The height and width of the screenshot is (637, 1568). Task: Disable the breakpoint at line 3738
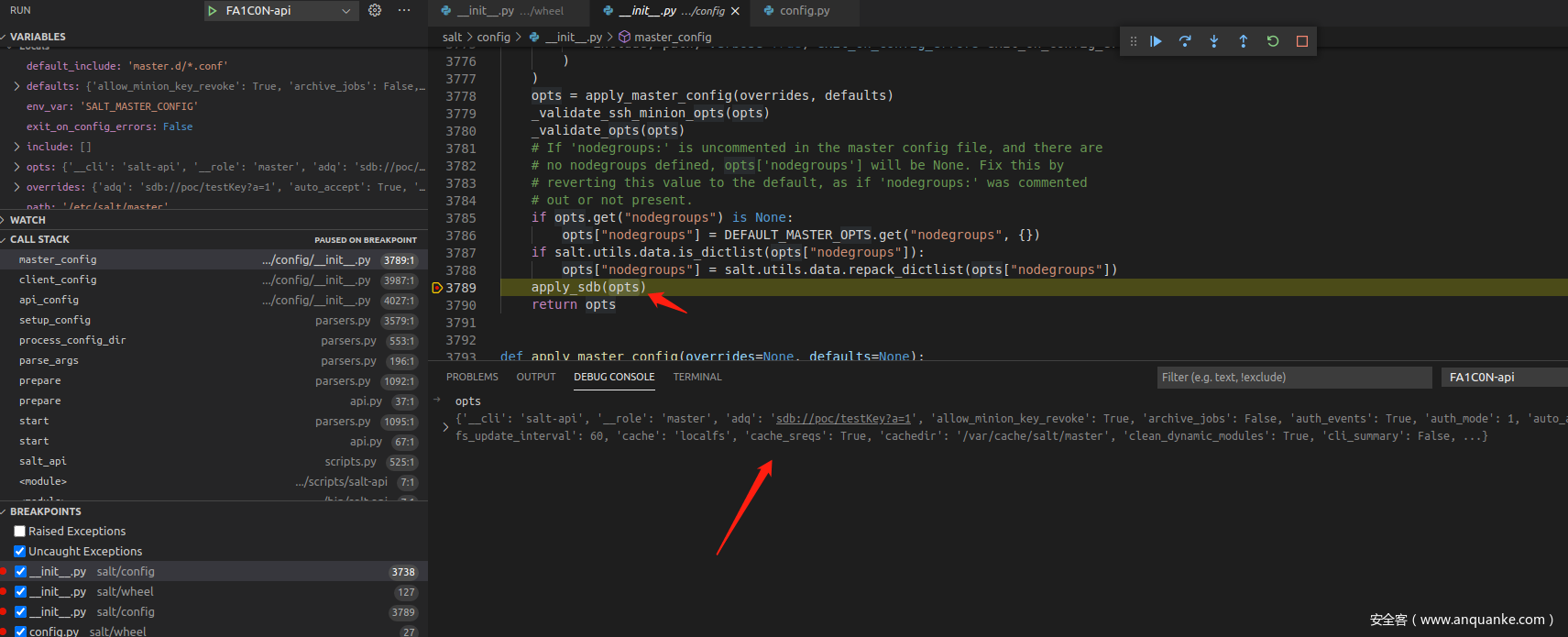coord(20,572)
